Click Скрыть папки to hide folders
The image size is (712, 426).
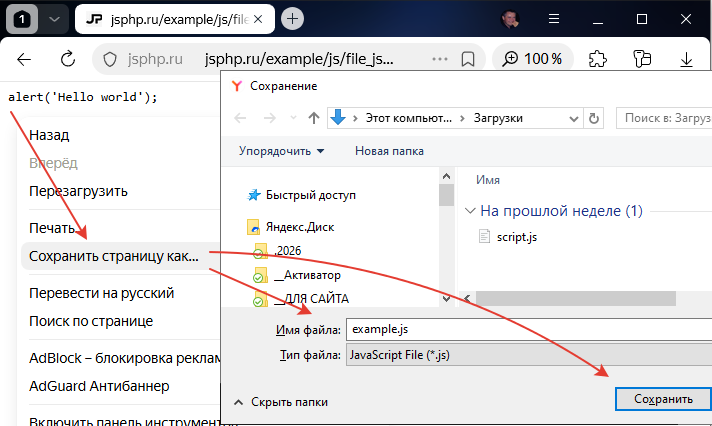tap(281, 401)
